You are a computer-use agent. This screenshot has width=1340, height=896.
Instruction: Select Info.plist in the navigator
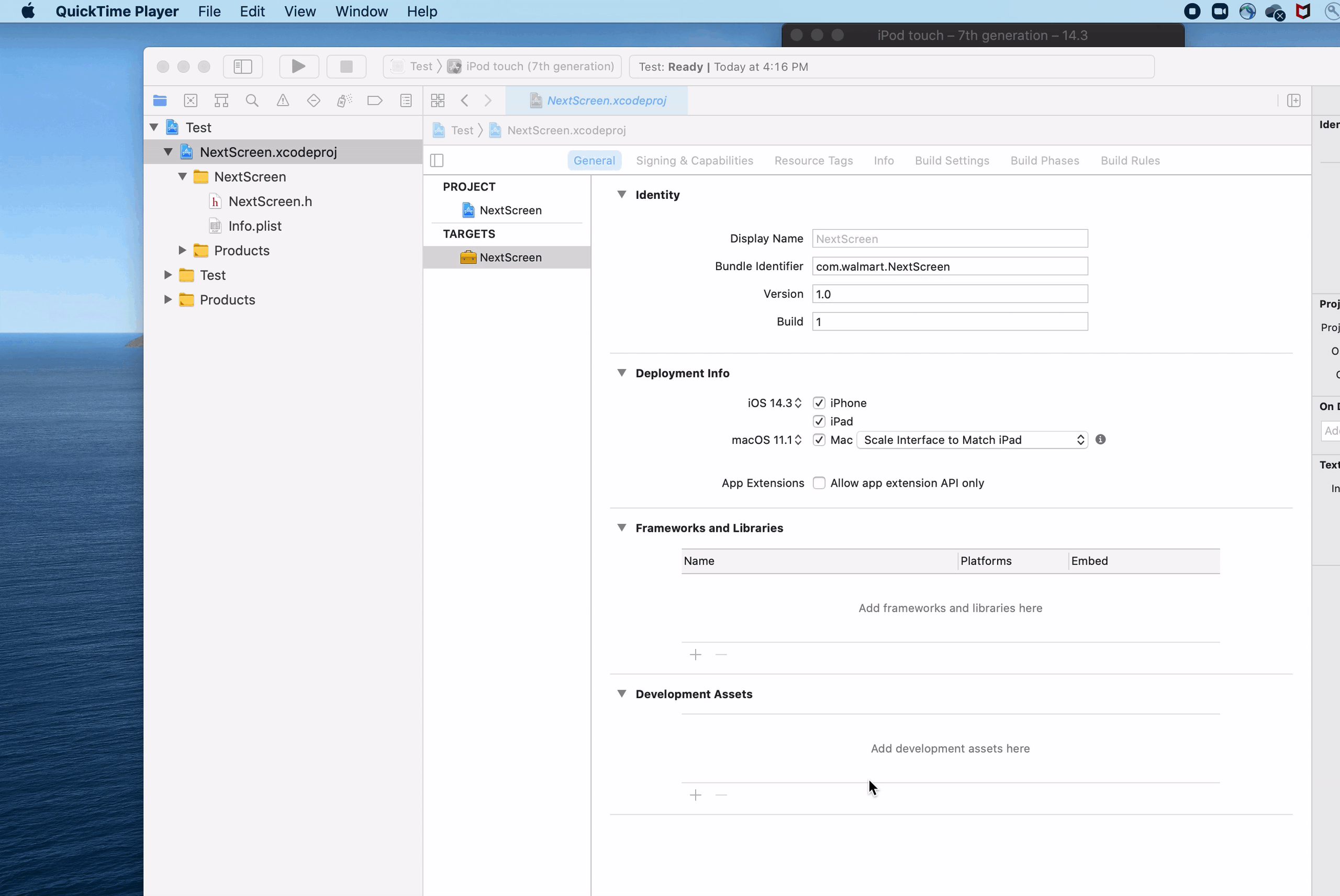click(x=254, y=226)
